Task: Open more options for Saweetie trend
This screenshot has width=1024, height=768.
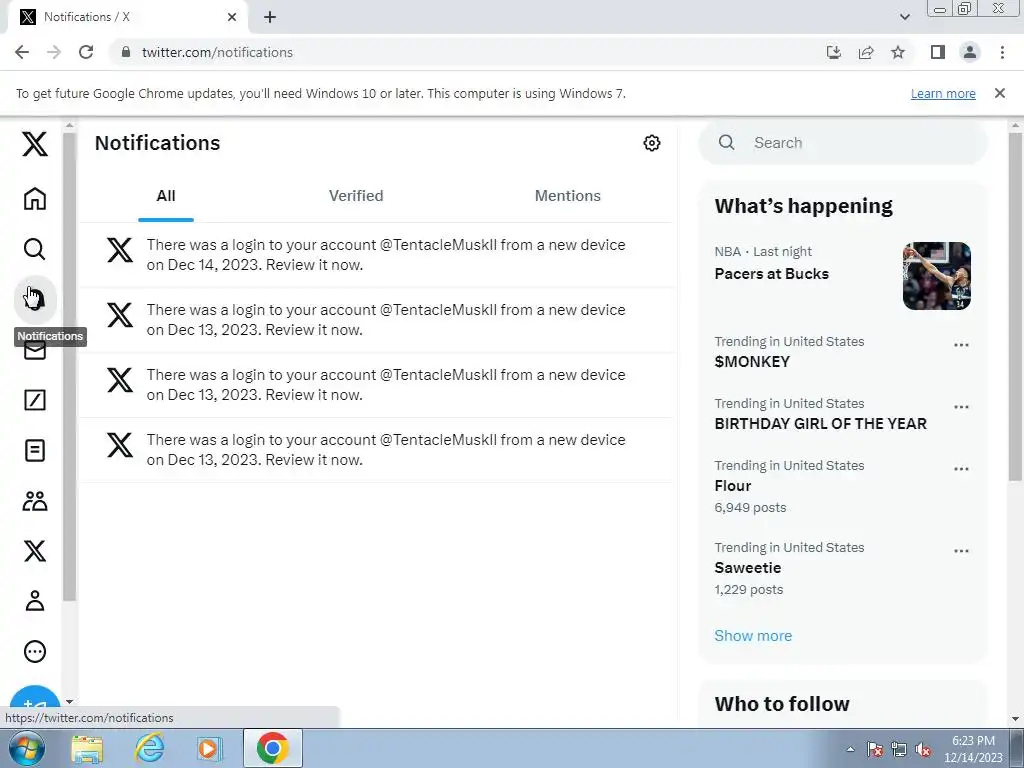Action: [961, 551]
